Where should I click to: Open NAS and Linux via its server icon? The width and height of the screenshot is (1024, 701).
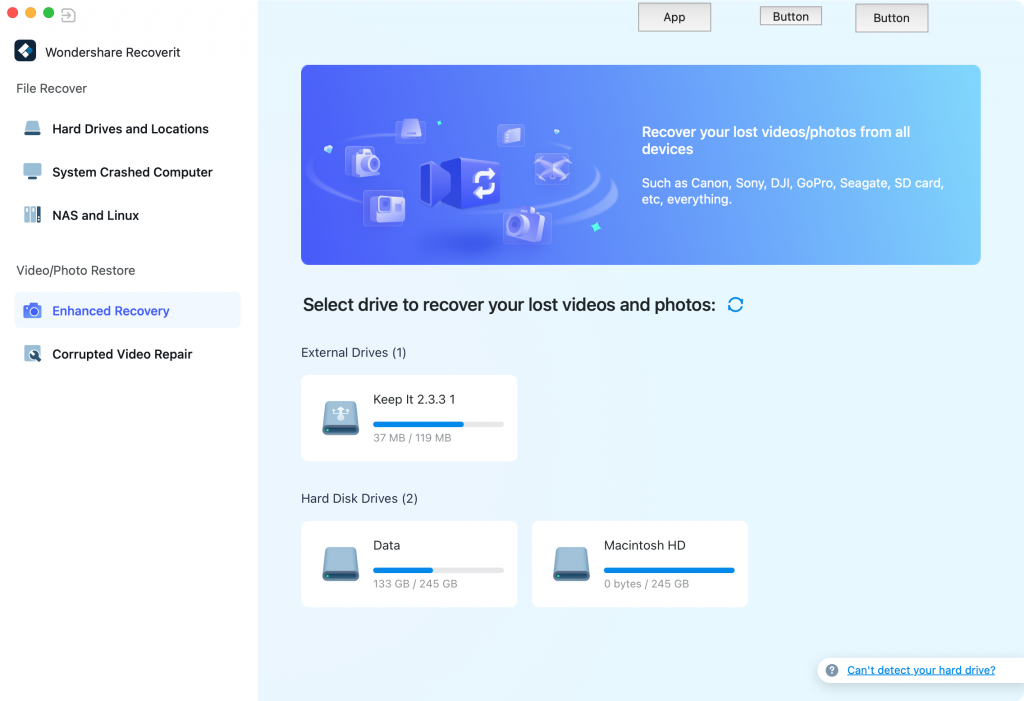pyautogui.click(x=33, y=214)
